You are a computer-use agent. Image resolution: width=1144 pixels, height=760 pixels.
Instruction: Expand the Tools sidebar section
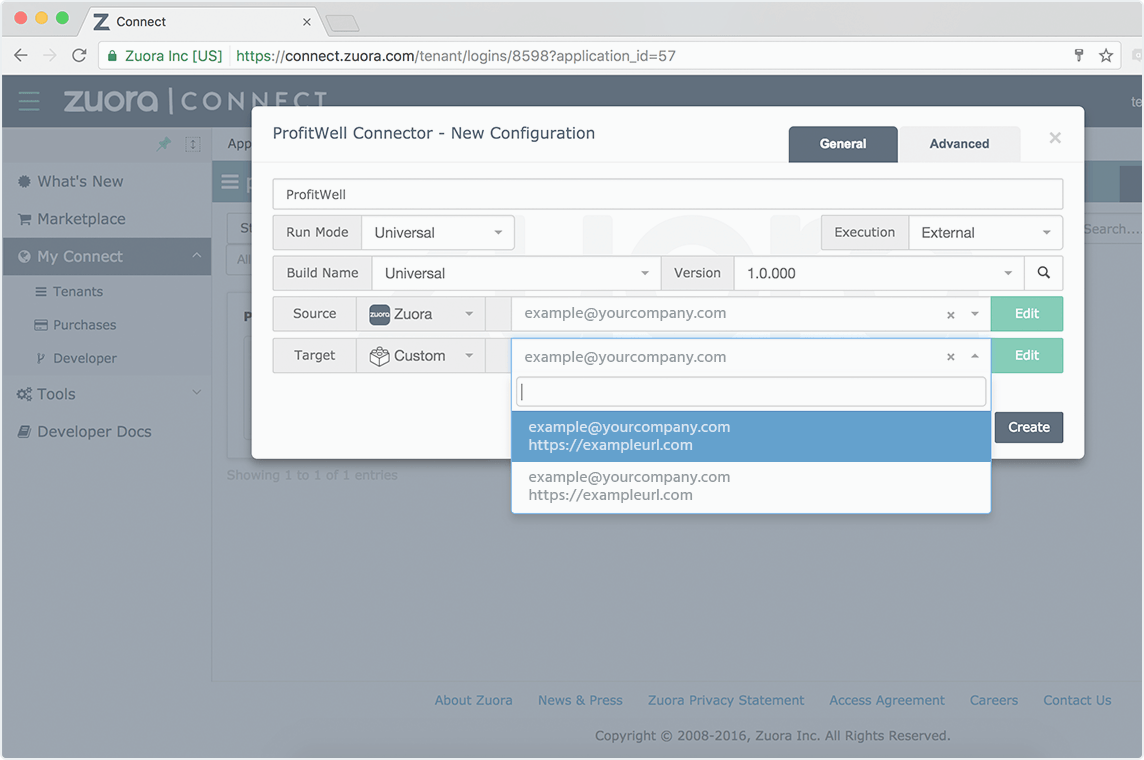coord(196,392)
